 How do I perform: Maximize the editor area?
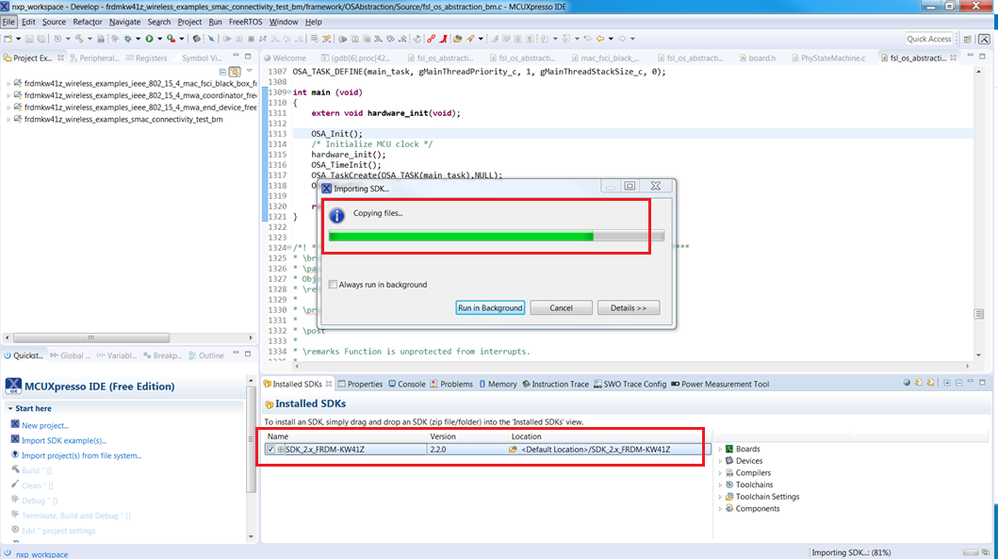click(x=982, y=57)
